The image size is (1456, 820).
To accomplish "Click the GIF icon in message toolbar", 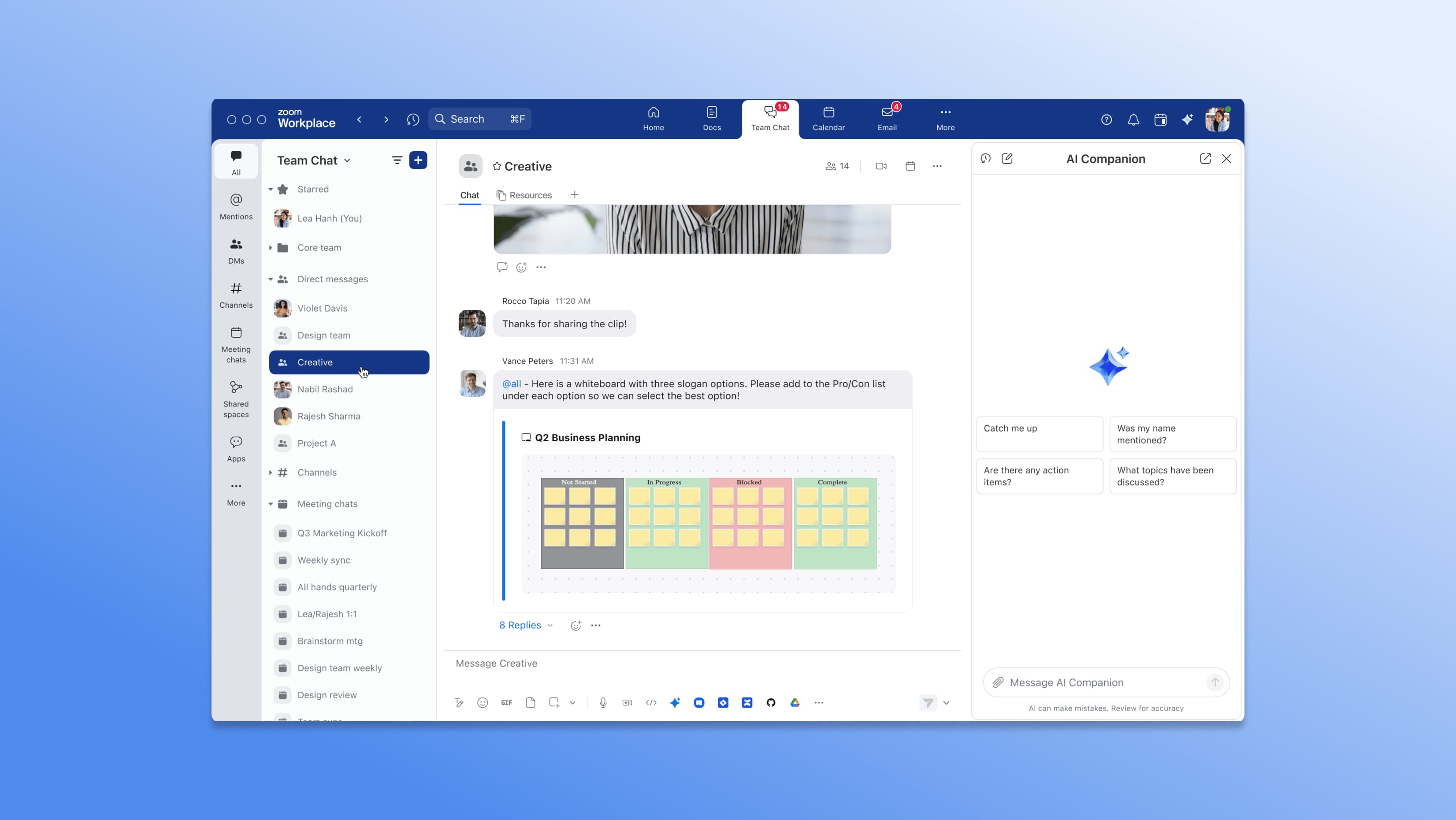I will [x=506, y=702].
